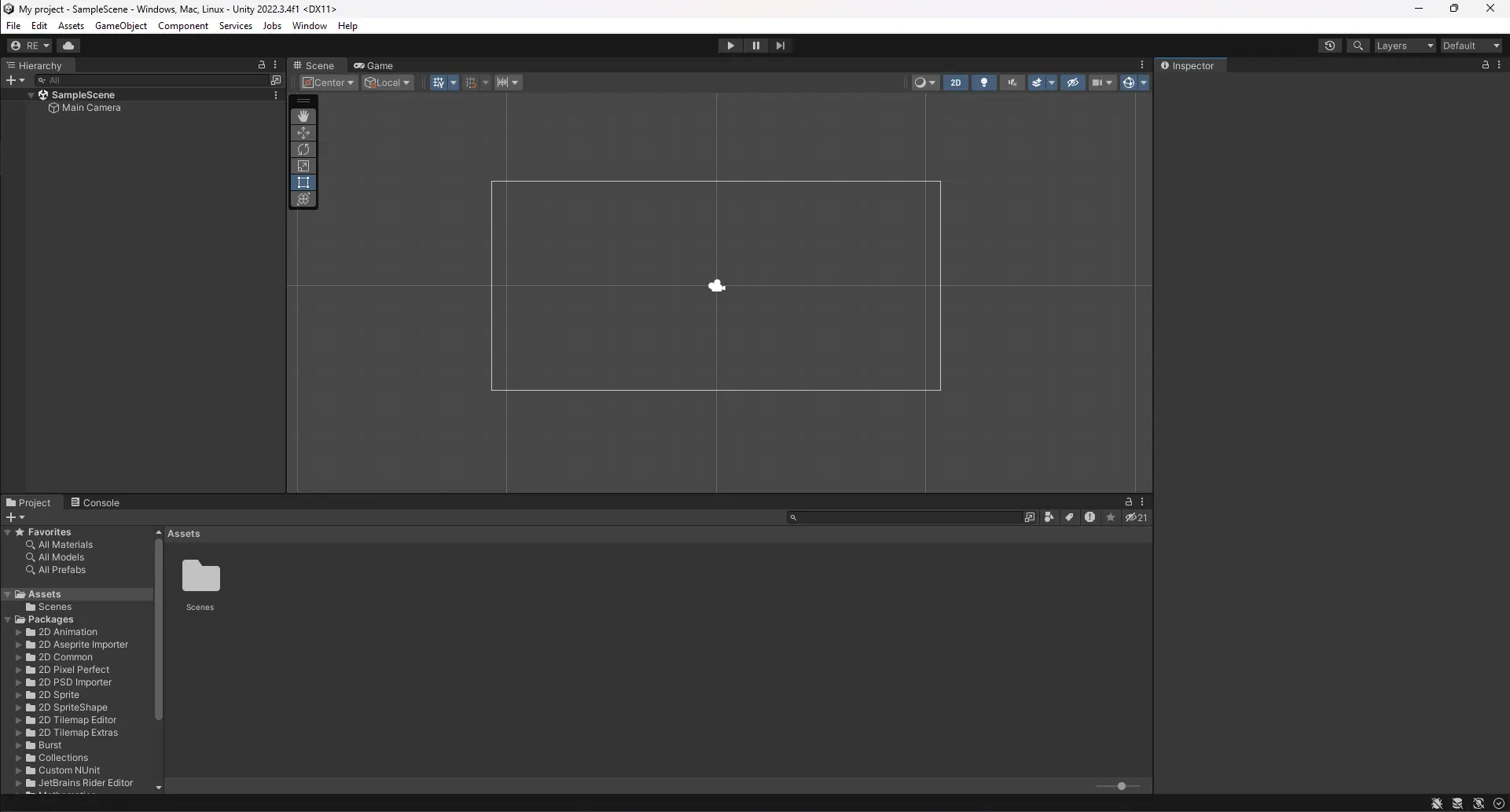Switch to the Game tab
The height and width of the screenshot is (812, 1510).
(x=373, y=65)
